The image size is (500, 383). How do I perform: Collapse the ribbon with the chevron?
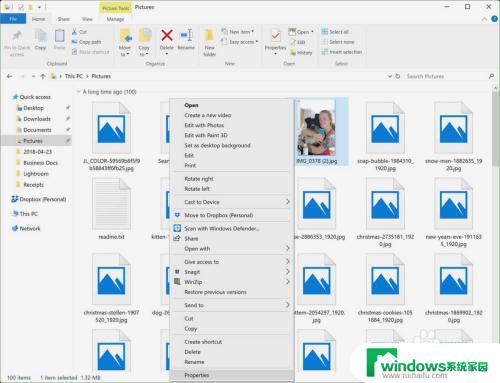(485, 19)
